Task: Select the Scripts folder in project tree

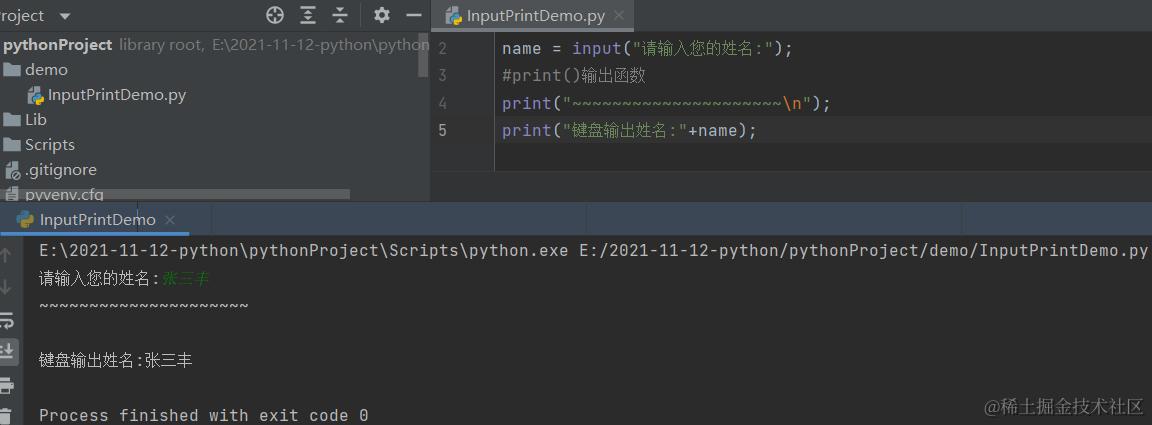Action: [x=49, y=145]
